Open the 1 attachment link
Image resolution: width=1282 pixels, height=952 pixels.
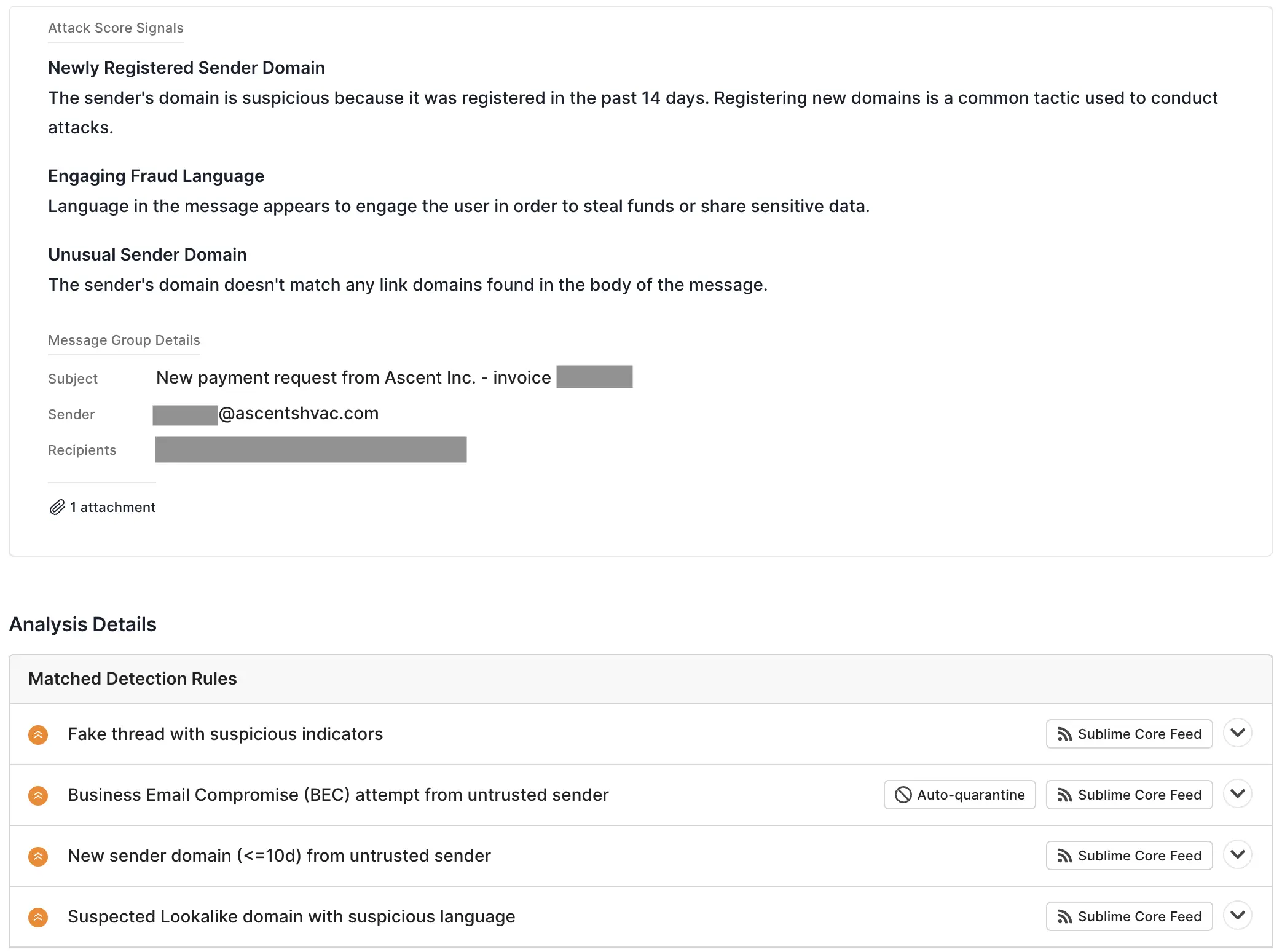[x=112, y=507]
